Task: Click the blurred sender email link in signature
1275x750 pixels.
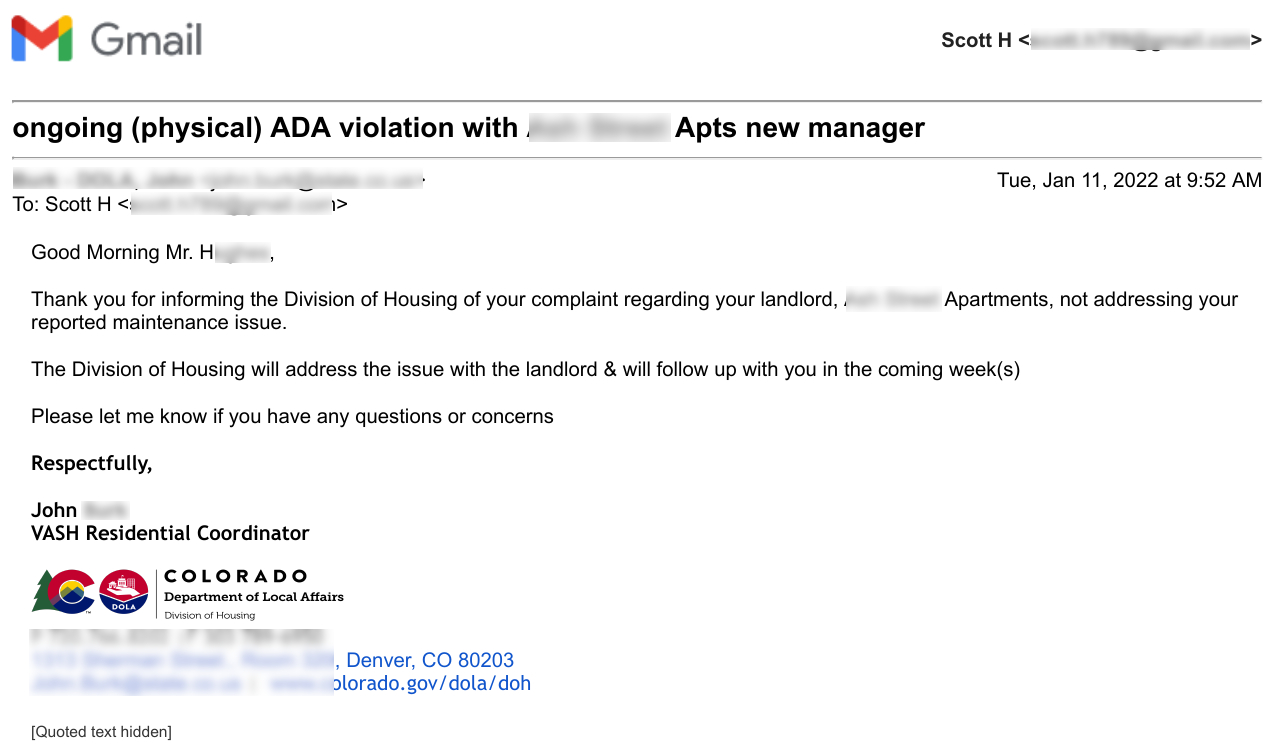Action: tap(136, 684)
